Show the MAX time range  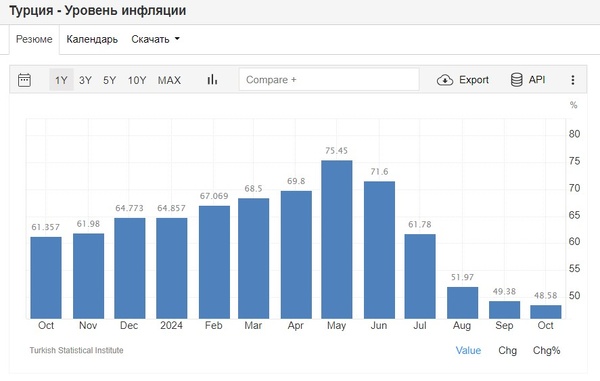(169, 80)
